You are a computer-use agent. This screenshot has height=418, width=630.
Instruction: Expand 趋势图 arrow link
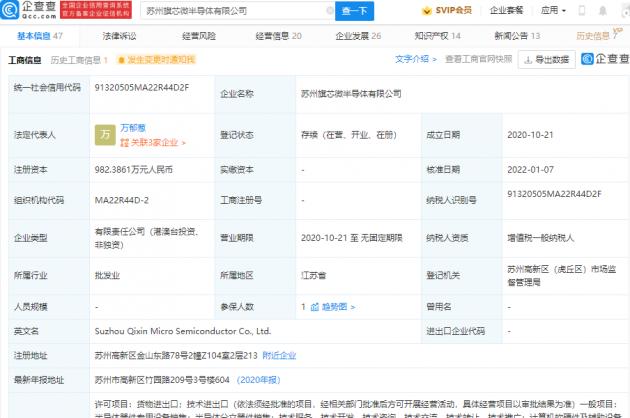click(x=338, y=307)
